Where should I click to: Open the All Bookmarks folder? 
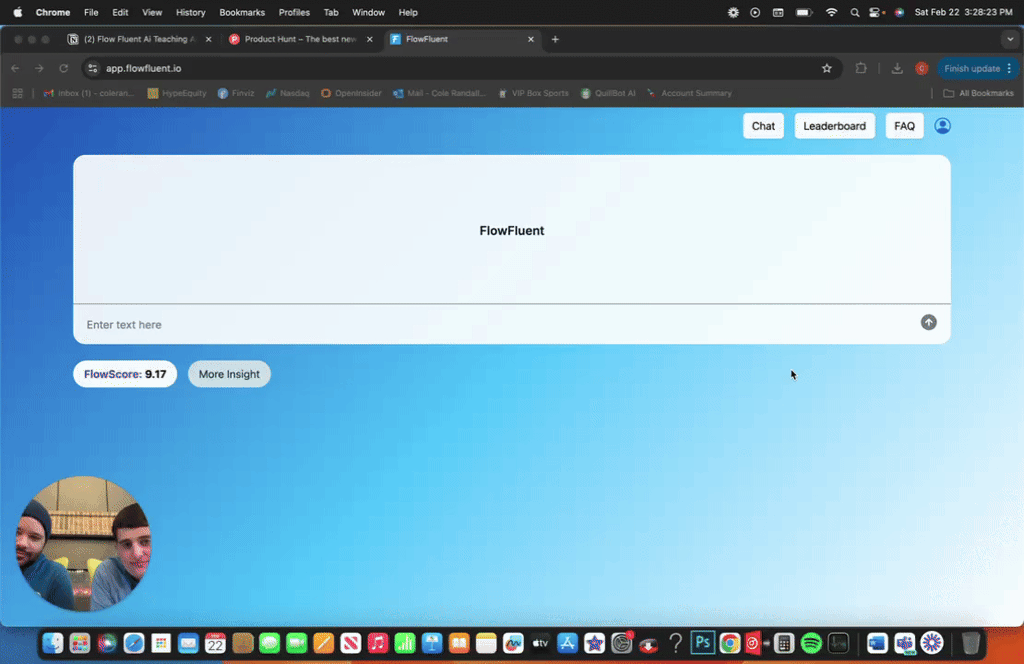978,93
